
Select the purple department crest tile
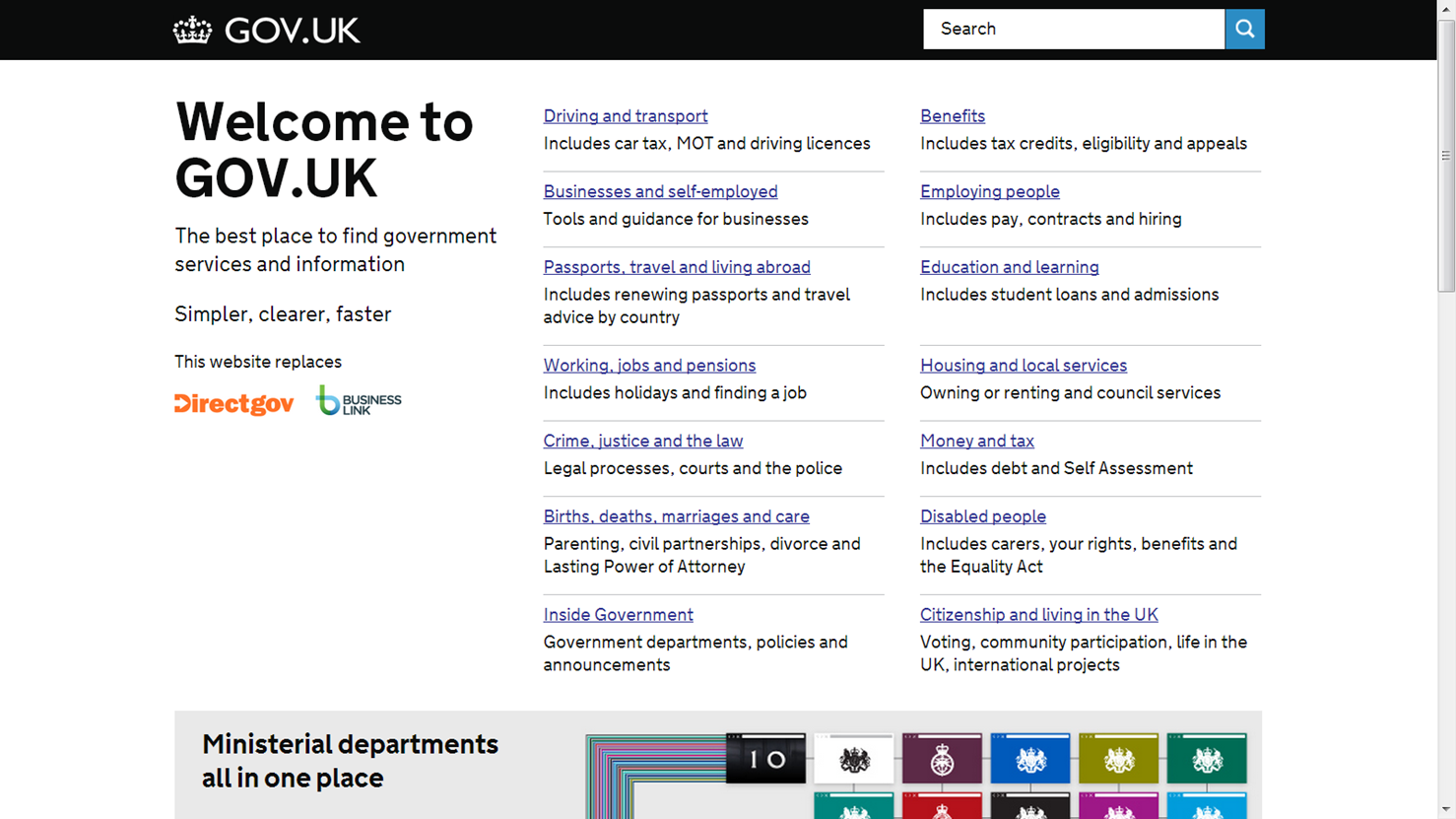tap(942, 759)
